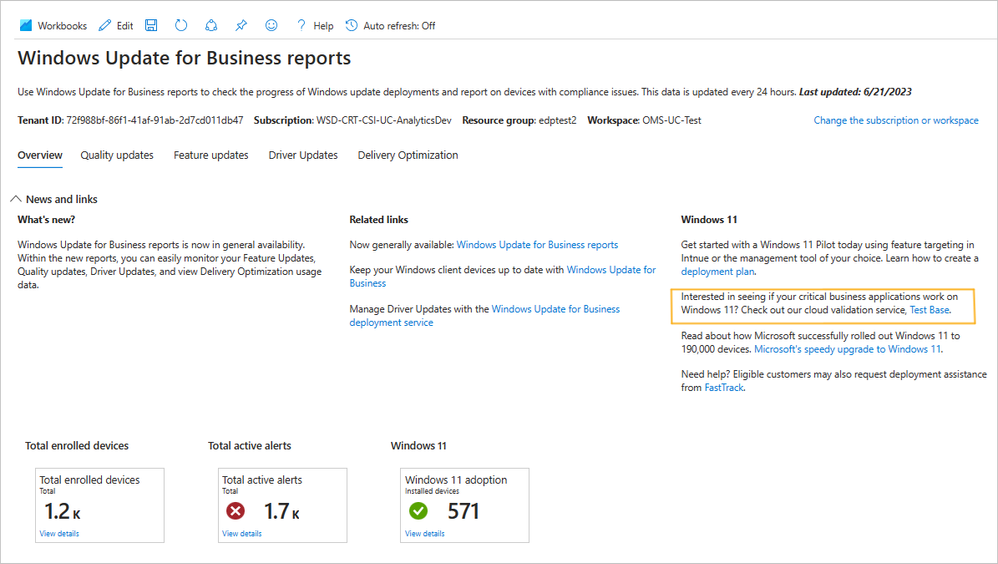Collapse the News and links section
This screenshot has height=564, width=998.
pos(16,199)
